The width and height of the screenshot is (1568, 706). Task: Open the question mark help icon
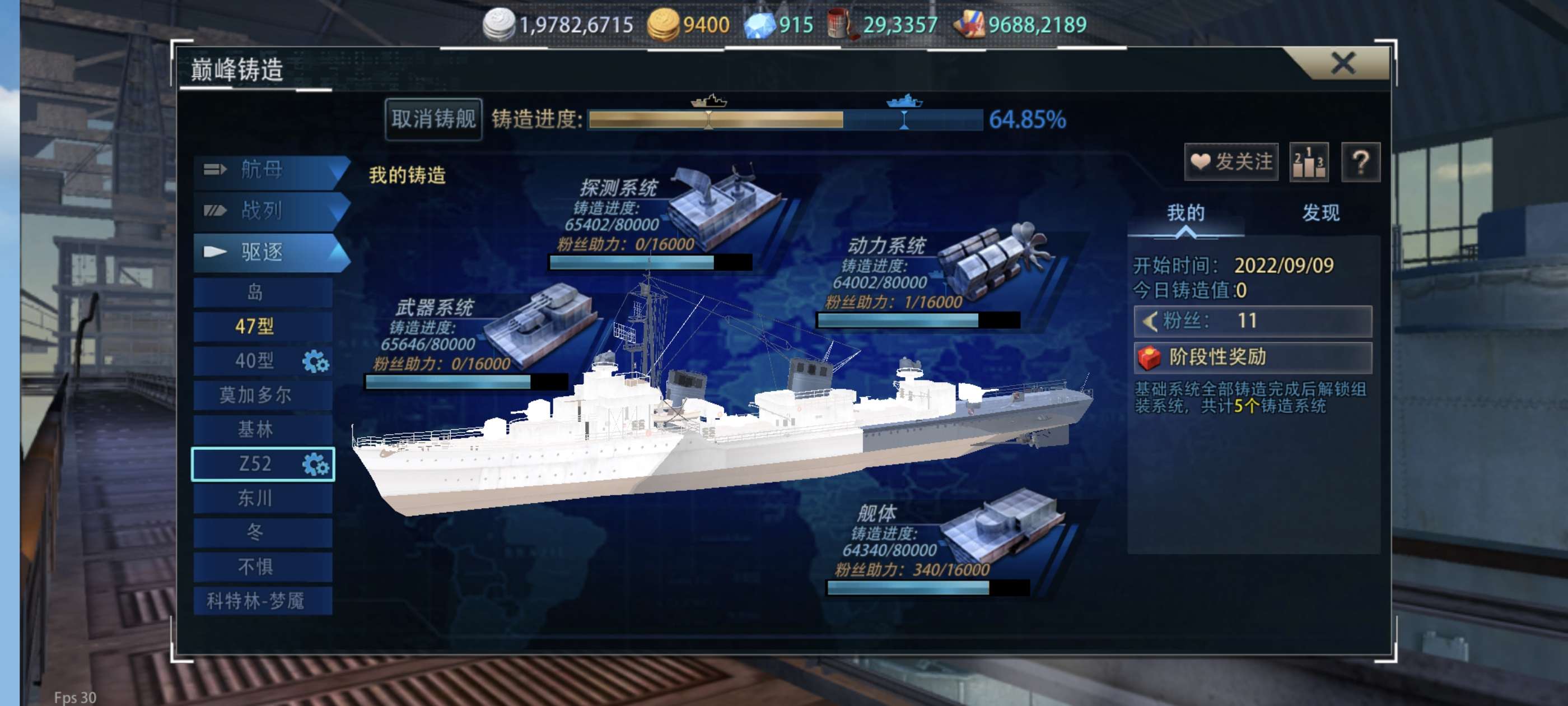(x=1360, y=162)
